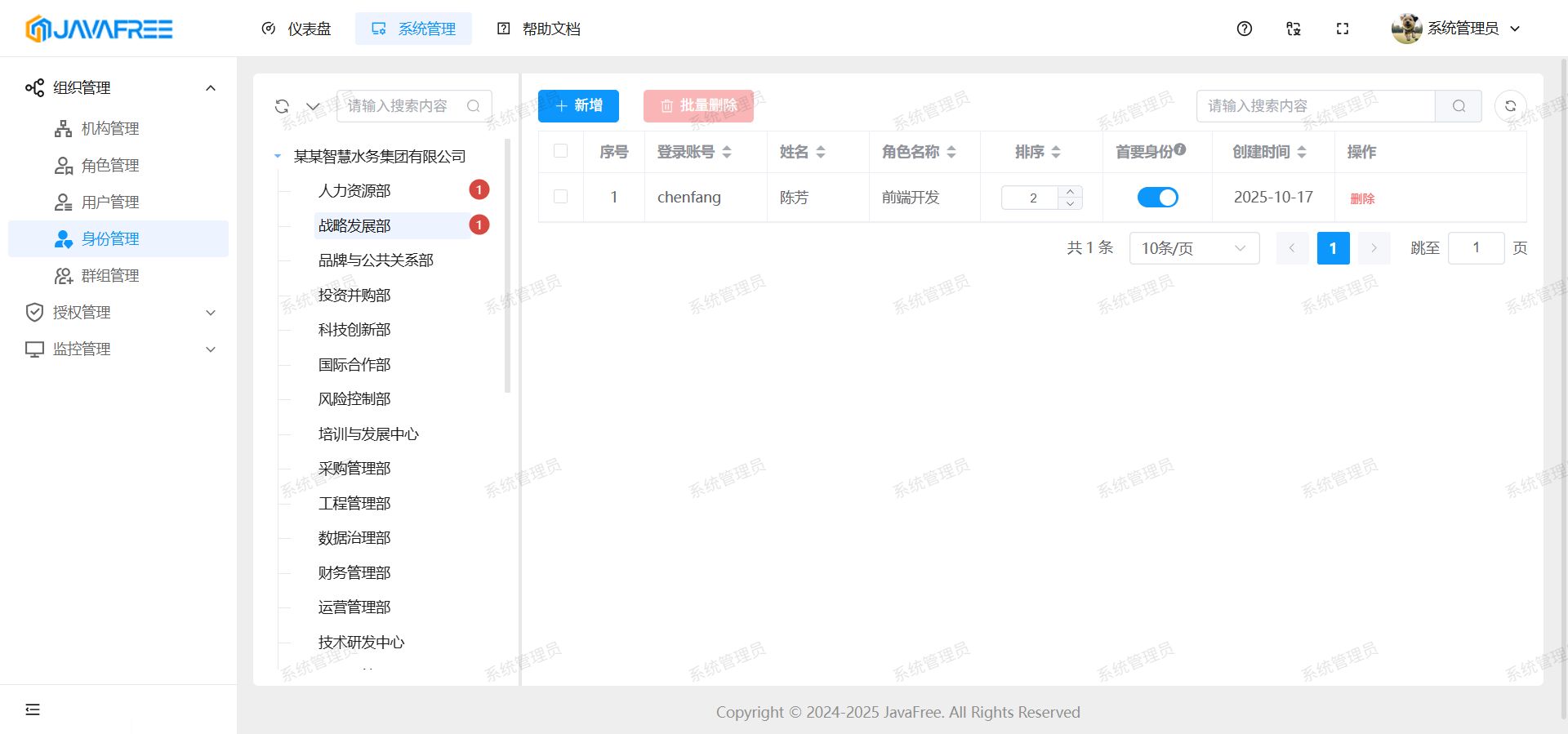The width and height of the screenshot is (1568, 734).
Task: Click the refresh icon above the organization tree
Action: point(282,106)
